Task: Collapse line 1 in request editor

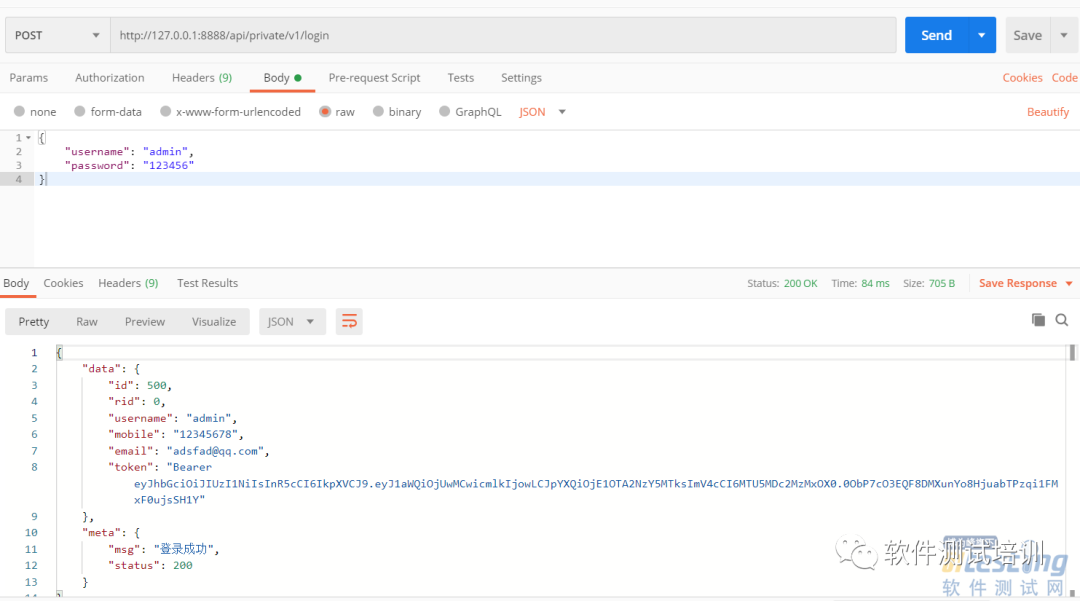Action: coord(28,138)
